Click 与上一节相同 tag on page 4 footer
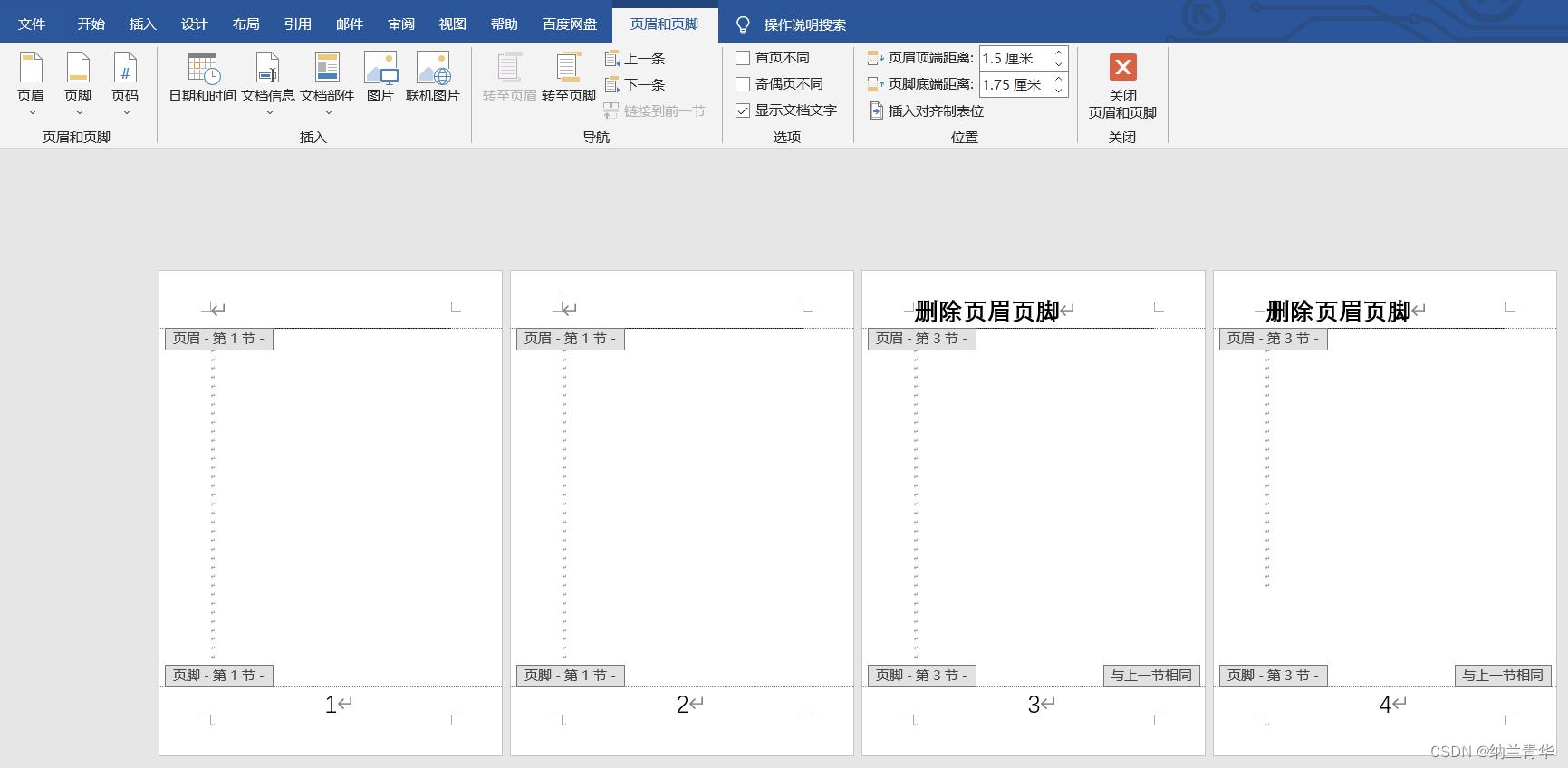 click(x=1503, y=676)
